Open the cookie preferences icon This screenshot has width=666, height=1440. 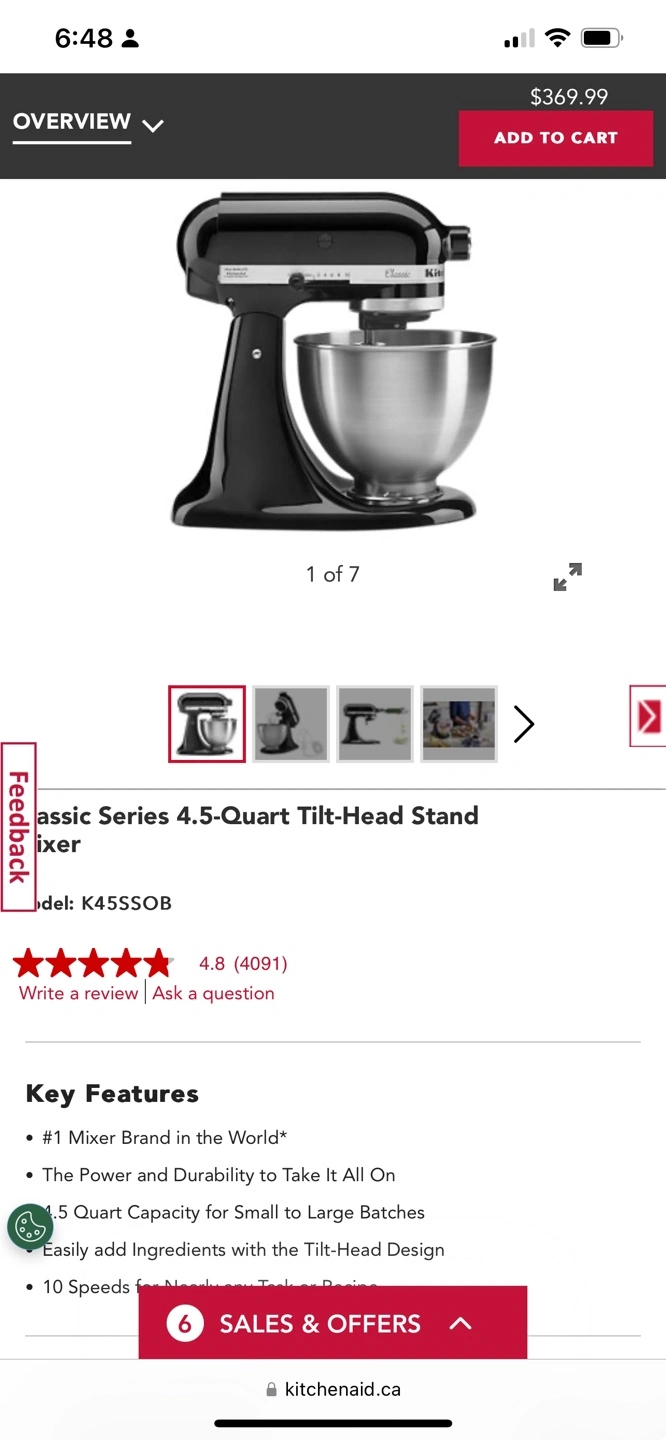pos(30,1227)
